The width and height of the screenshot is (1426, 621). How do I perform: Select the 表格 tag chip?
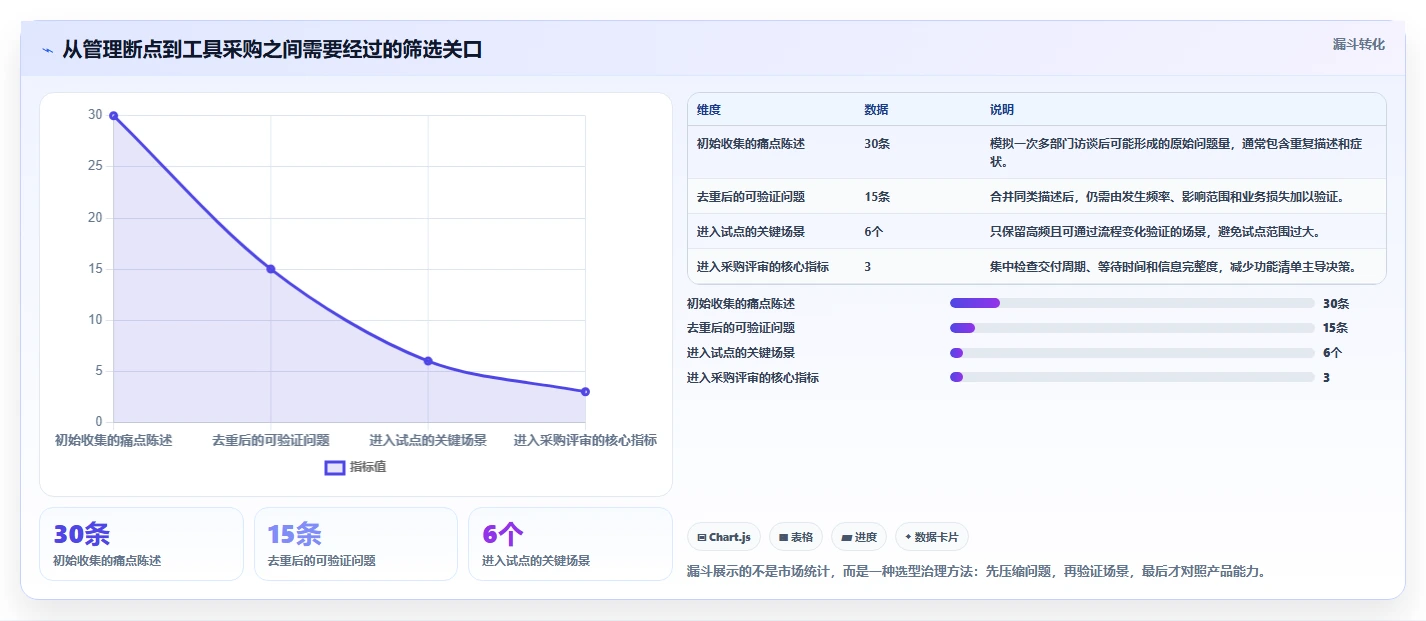pos(796,537)
